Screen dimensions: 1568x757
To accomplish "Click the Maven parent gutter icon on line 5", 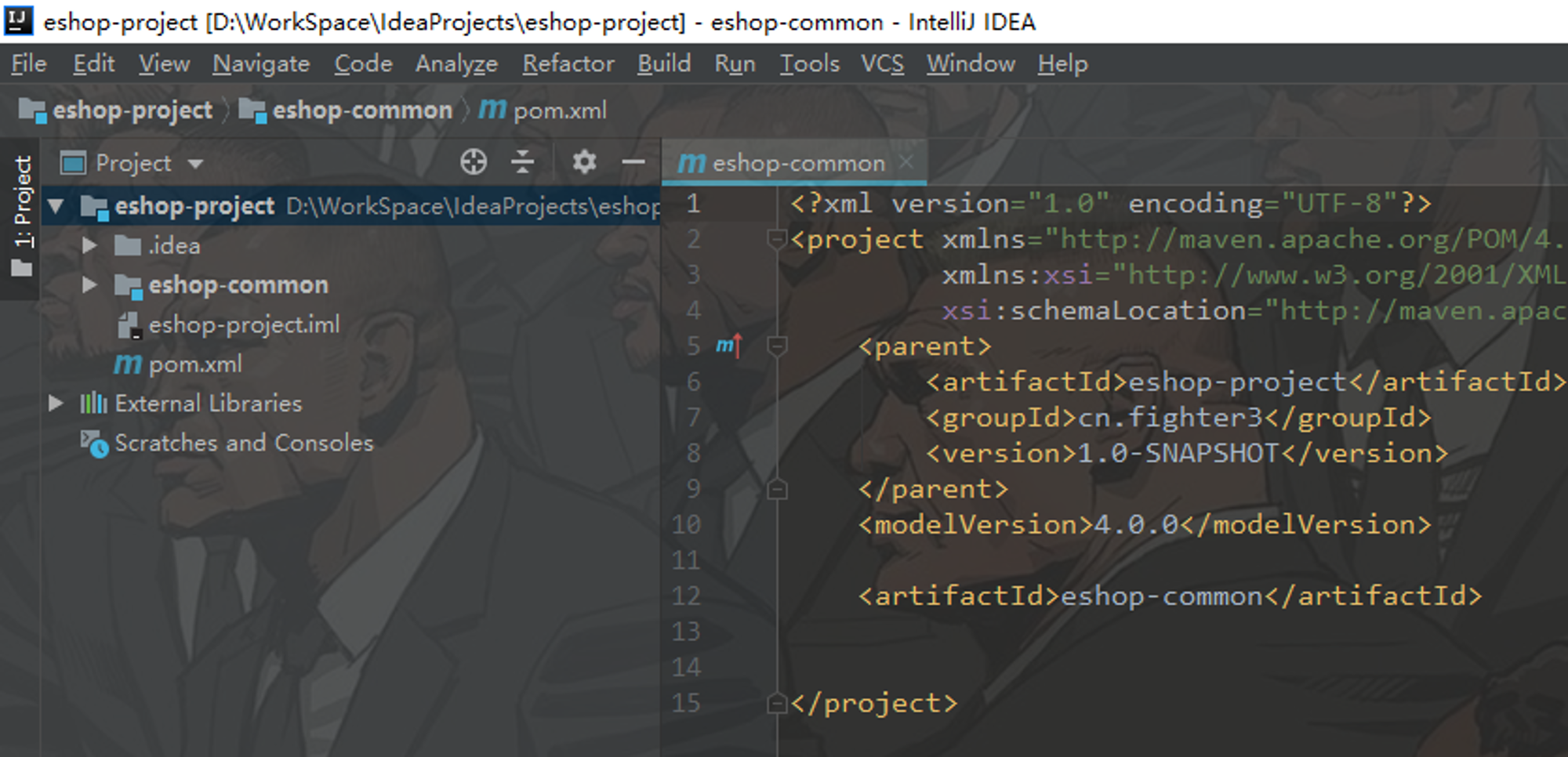I will pos(728,346).
